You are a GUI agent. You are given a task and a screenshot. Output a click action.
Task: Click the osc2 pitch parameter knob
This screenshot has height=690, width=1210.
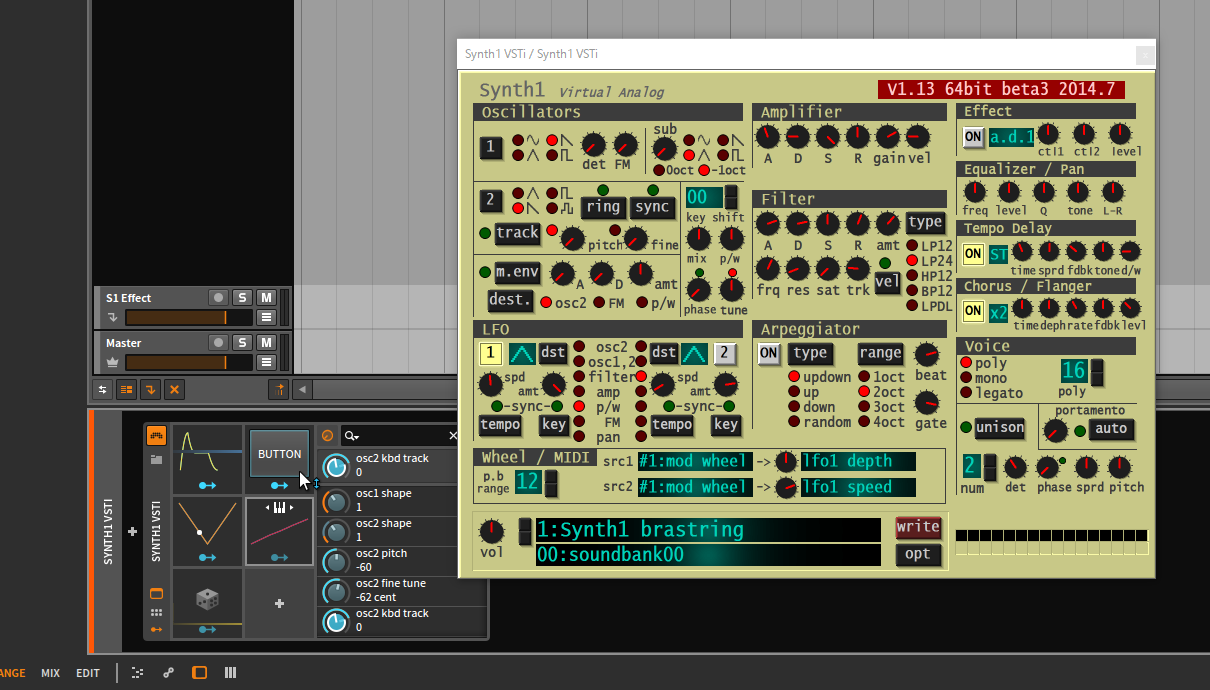coord(336,561)
